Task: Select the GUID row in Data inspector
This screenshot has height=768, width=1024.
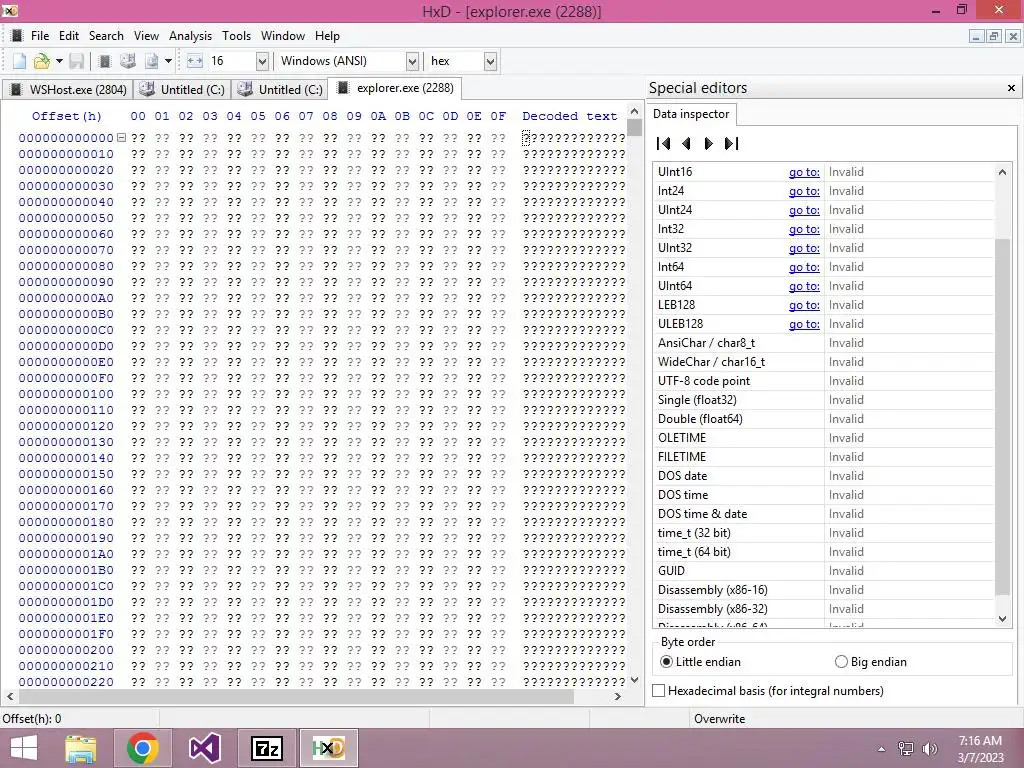Action: coord(824,571)
